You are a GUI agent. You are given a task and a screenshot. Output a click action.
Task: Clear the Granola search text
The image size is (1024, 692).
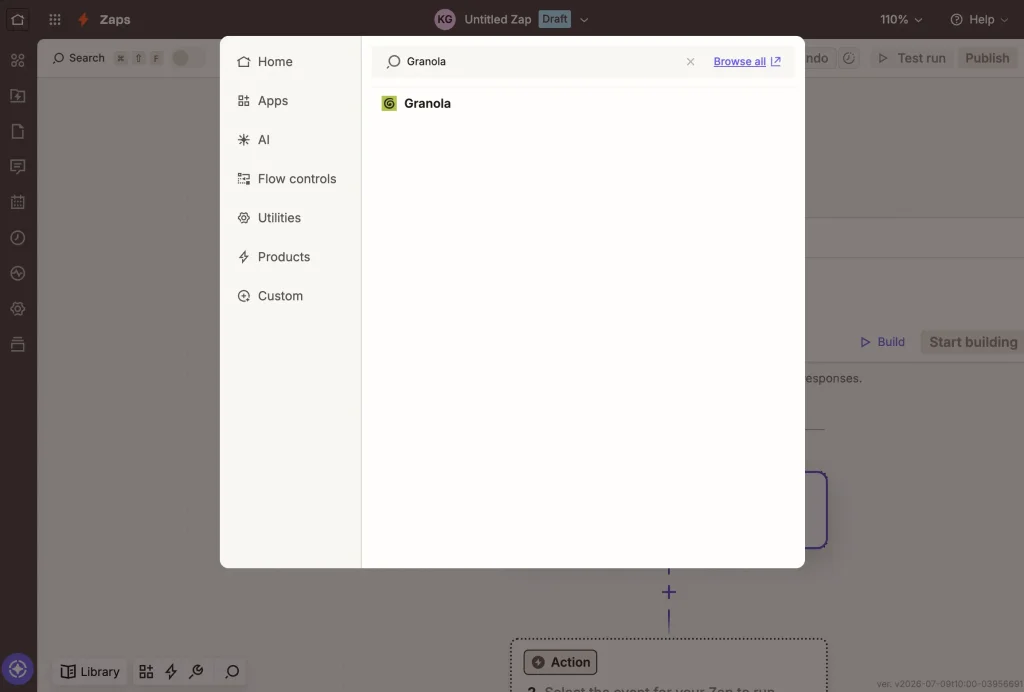click(690, 61)
